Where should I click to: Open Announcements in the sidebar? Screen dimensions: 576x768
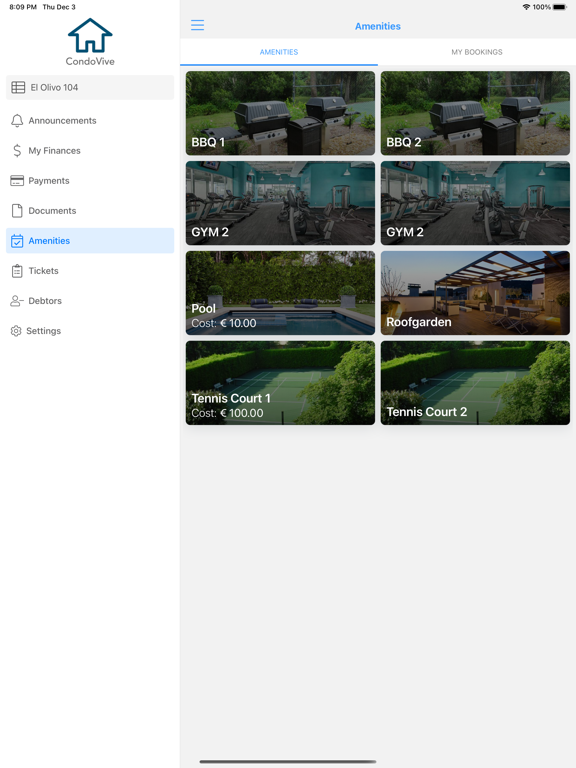90,120
